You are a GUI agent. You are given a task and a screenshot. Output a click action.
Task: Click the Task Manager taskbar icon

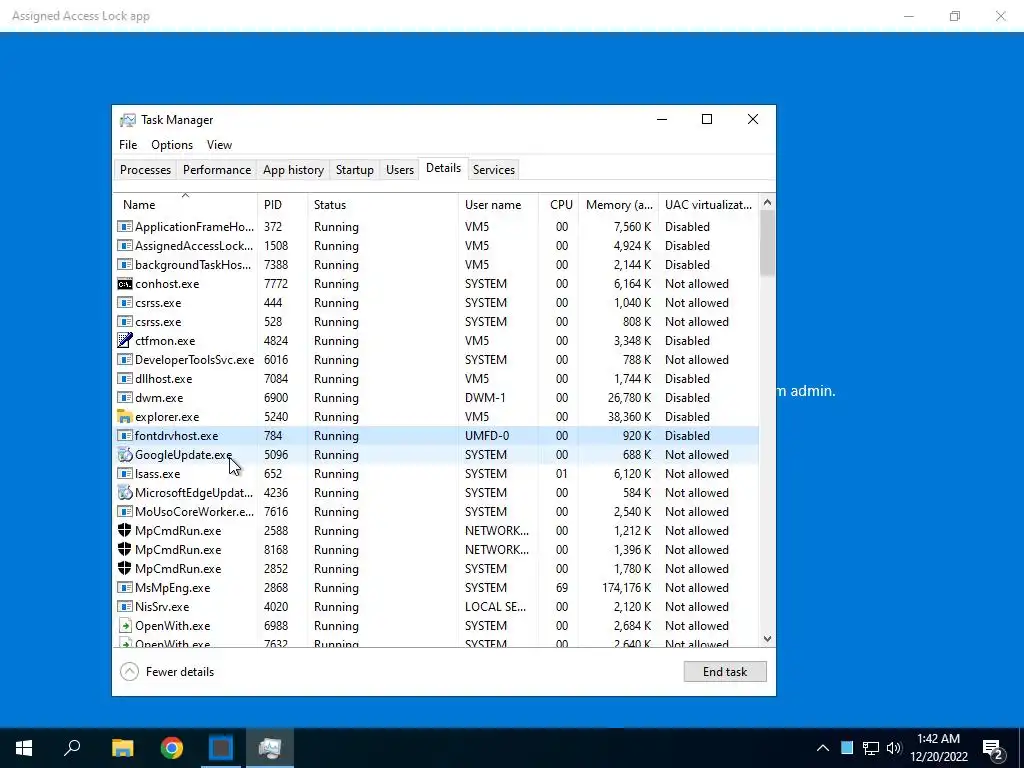270,748
